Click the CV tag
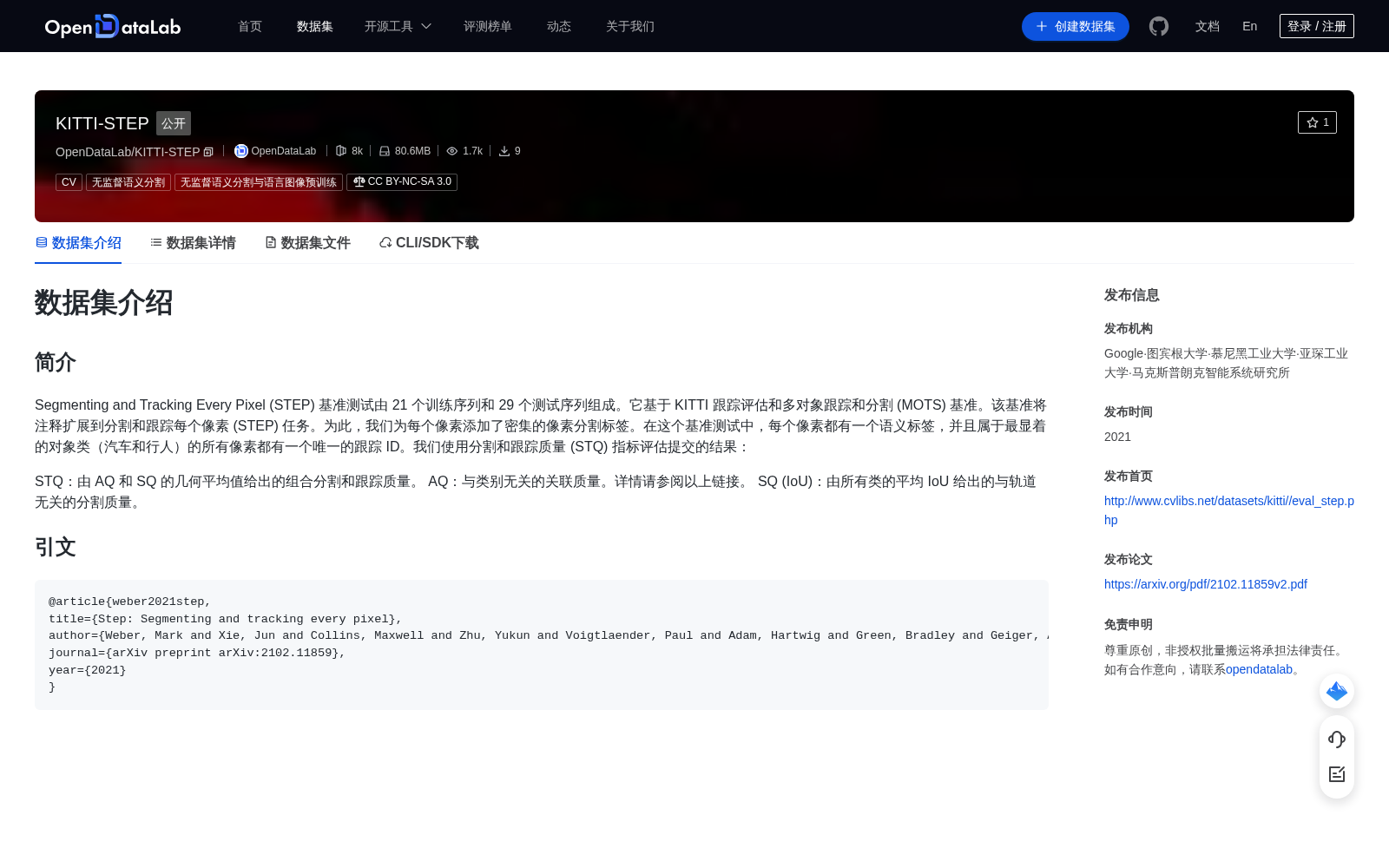The width and height of the screenshot is (1389, 868). pyautogui.click(x=69, y=182)
